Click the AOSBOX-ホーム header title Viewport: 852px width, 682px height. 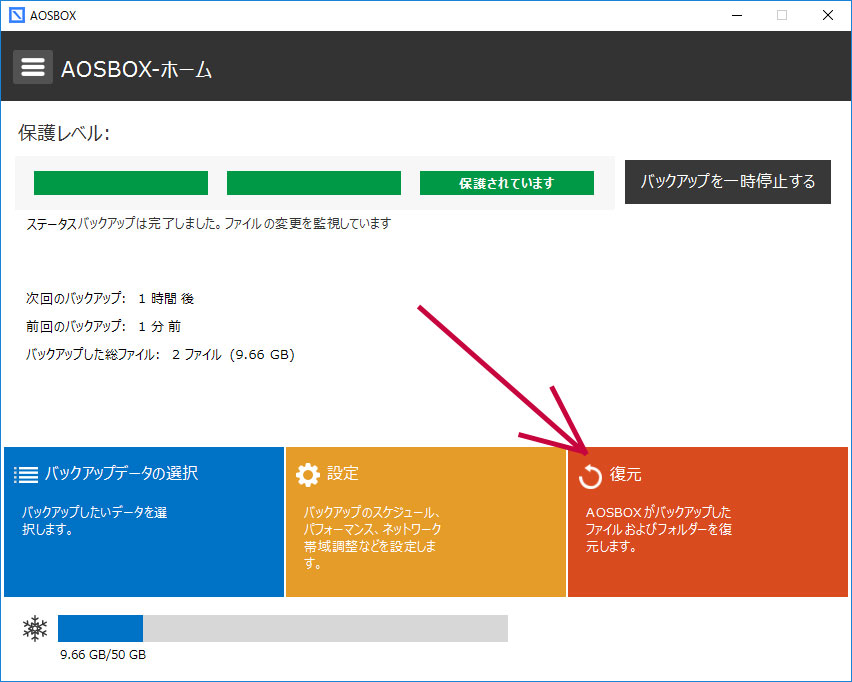click(136, 70)
